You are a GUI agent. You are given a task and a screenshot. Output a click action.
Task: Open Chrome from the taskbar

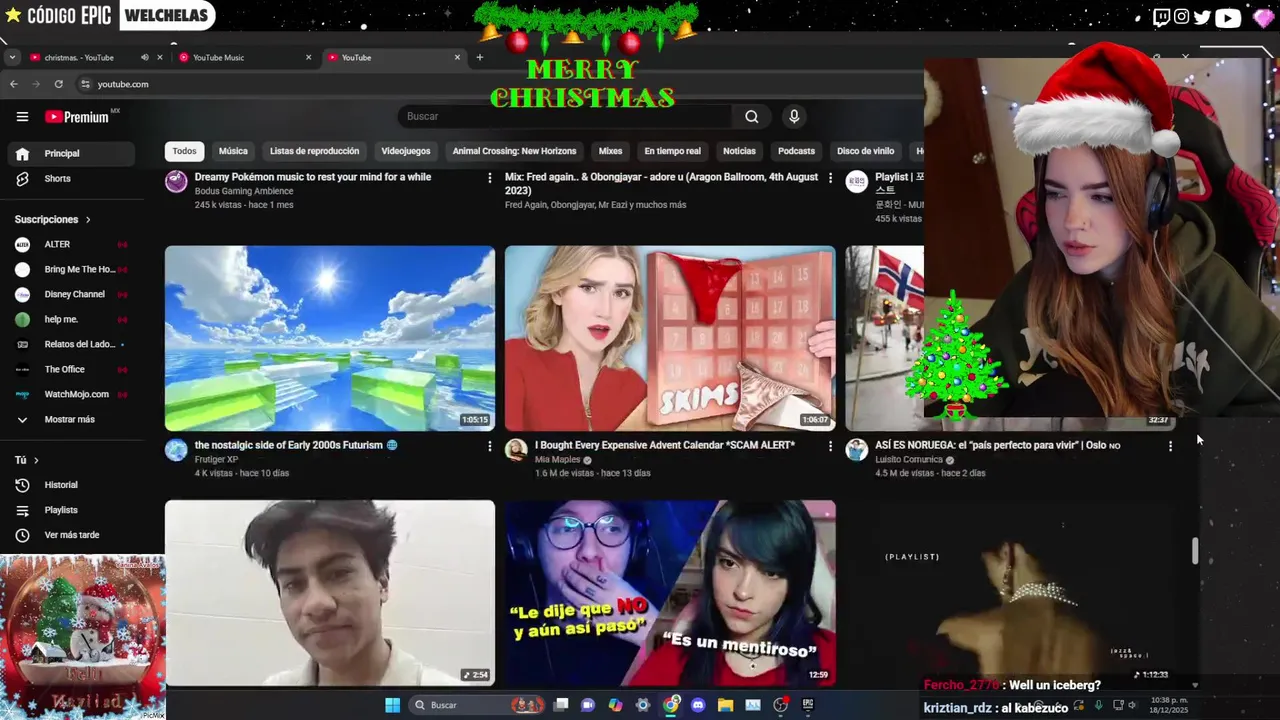tap(671, 705)
